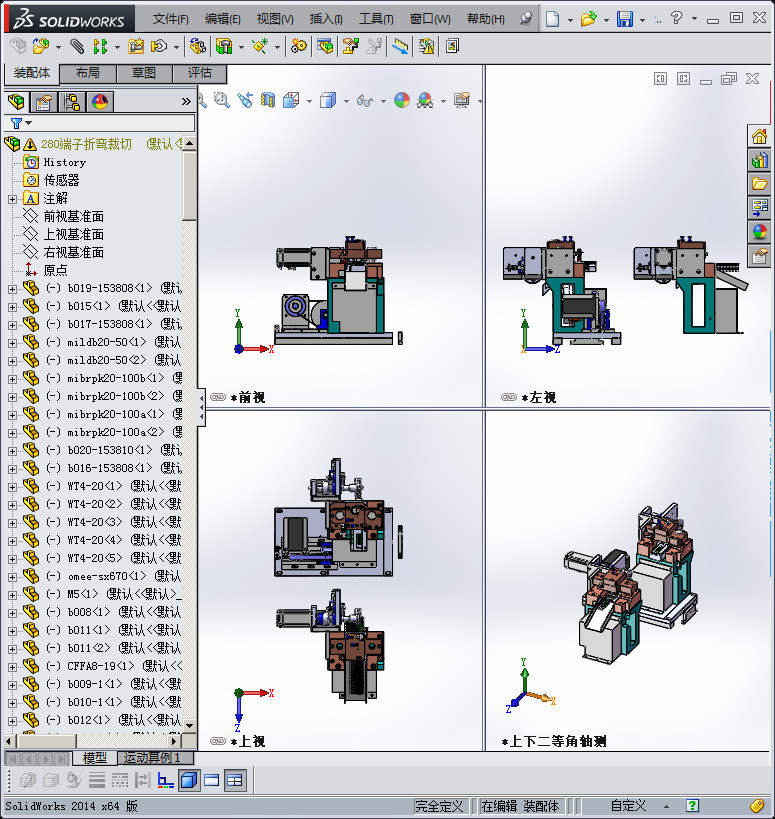Select the 传感器 sensors item in tree

(61, 180)
